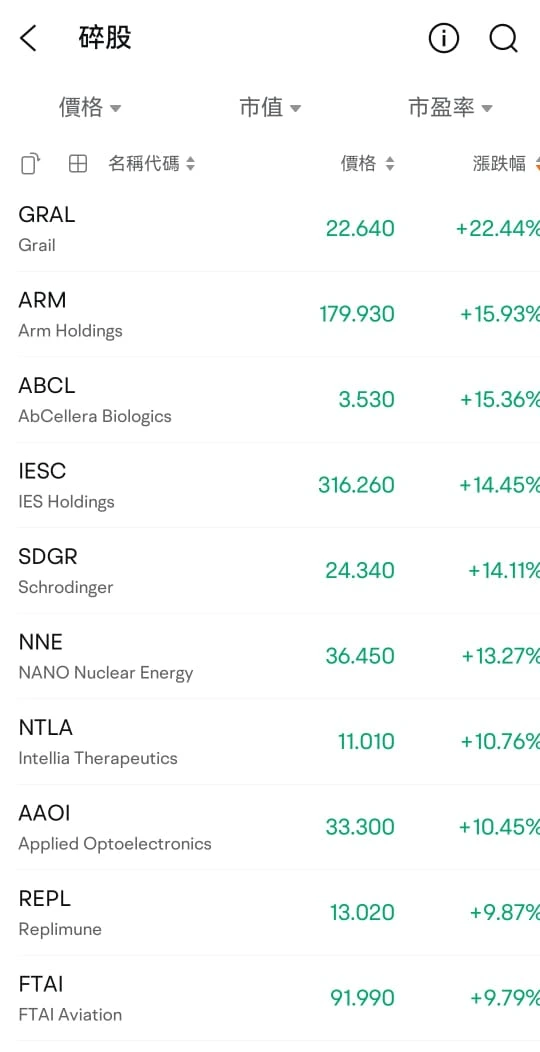Select the ABCL AbCellera Biologics row
Viewport: 540px width, 1052px height.
[x=270, y=400]
